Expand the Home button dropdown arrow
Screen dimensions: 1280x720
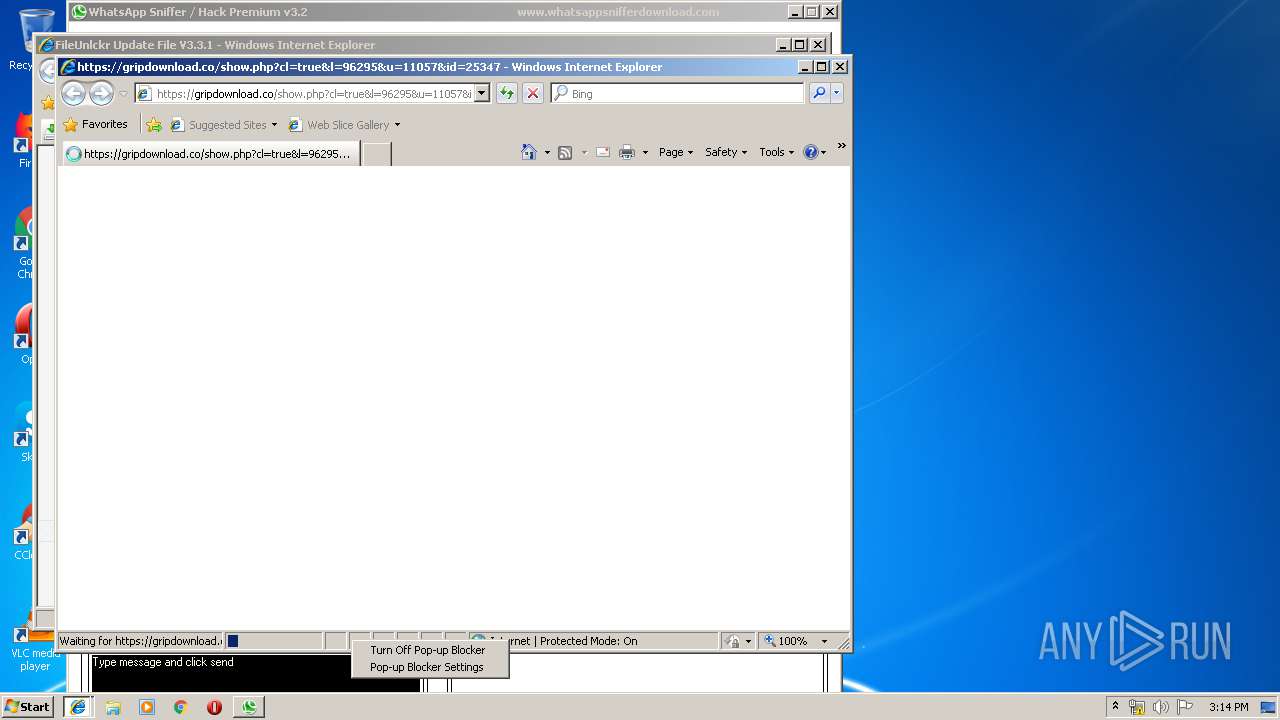547,152
